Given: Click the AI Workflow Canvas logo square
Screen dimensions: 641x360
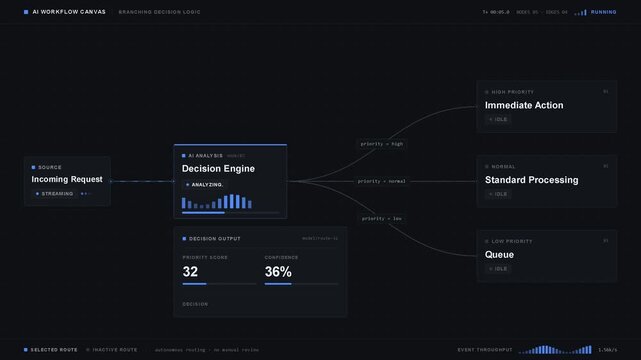Looking at the screenshot, I should point(26,12).
